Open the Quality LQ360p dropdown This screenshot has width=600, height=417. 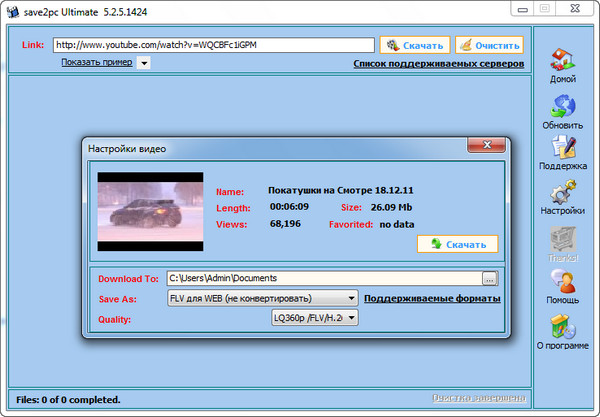[351, 318]
